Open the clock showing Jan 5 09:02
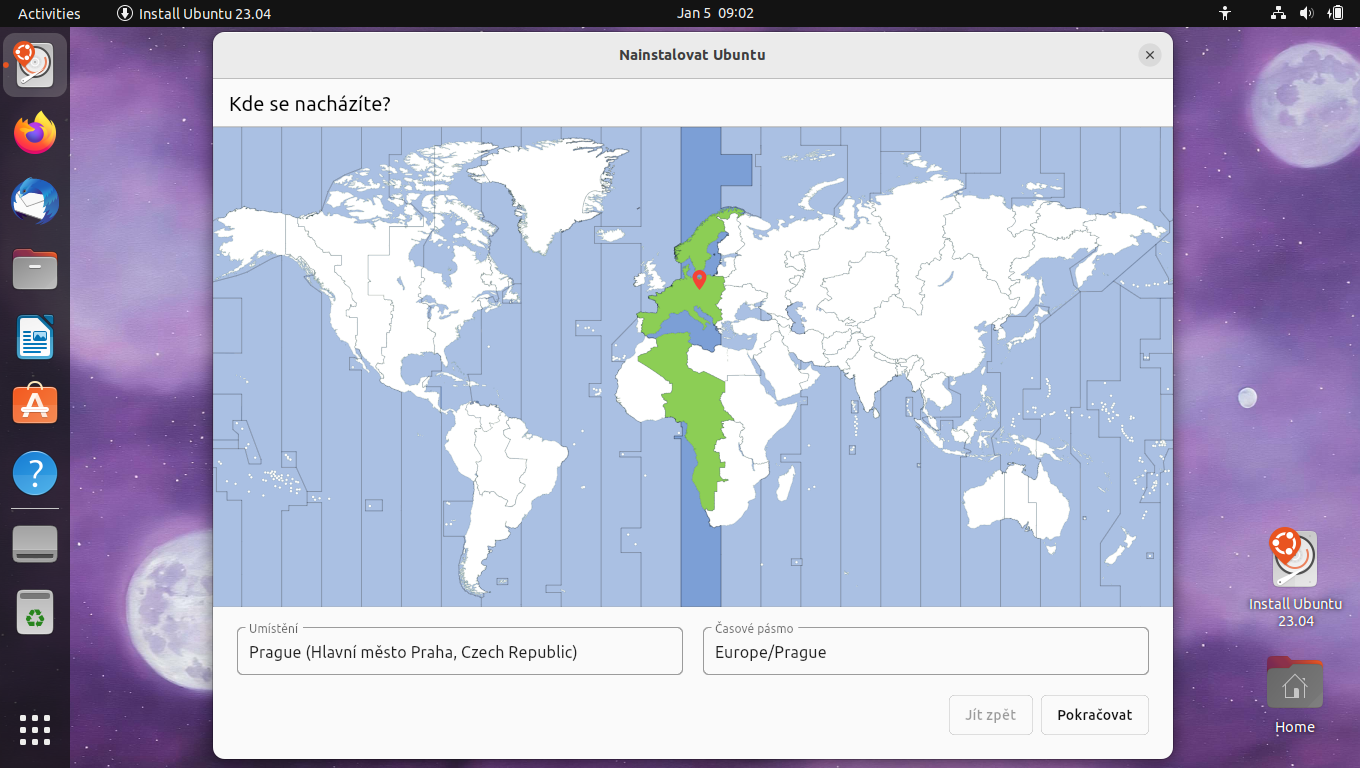 tap(715, 13)
